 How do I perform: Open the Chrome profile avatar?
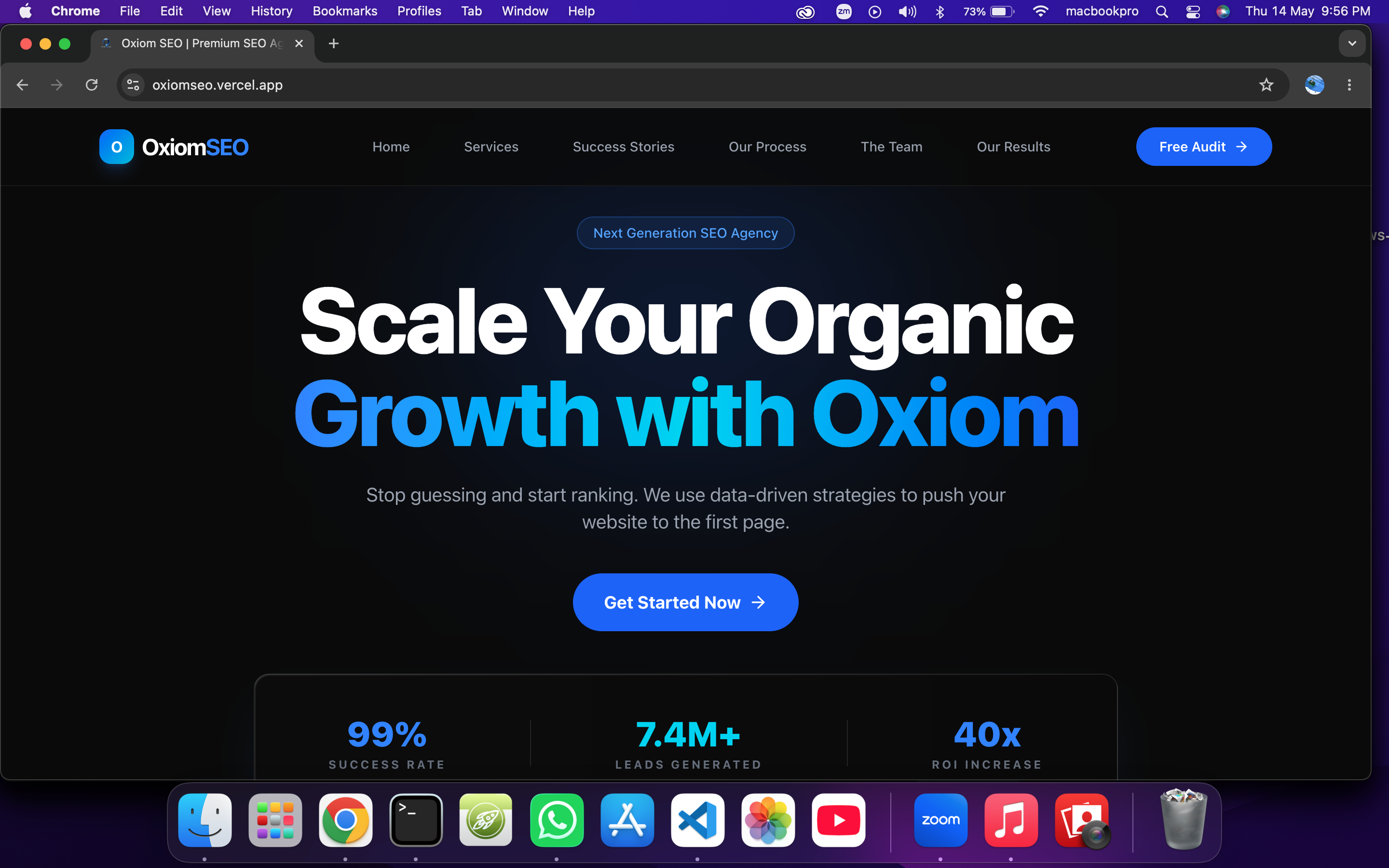[x=1314, y=85]
